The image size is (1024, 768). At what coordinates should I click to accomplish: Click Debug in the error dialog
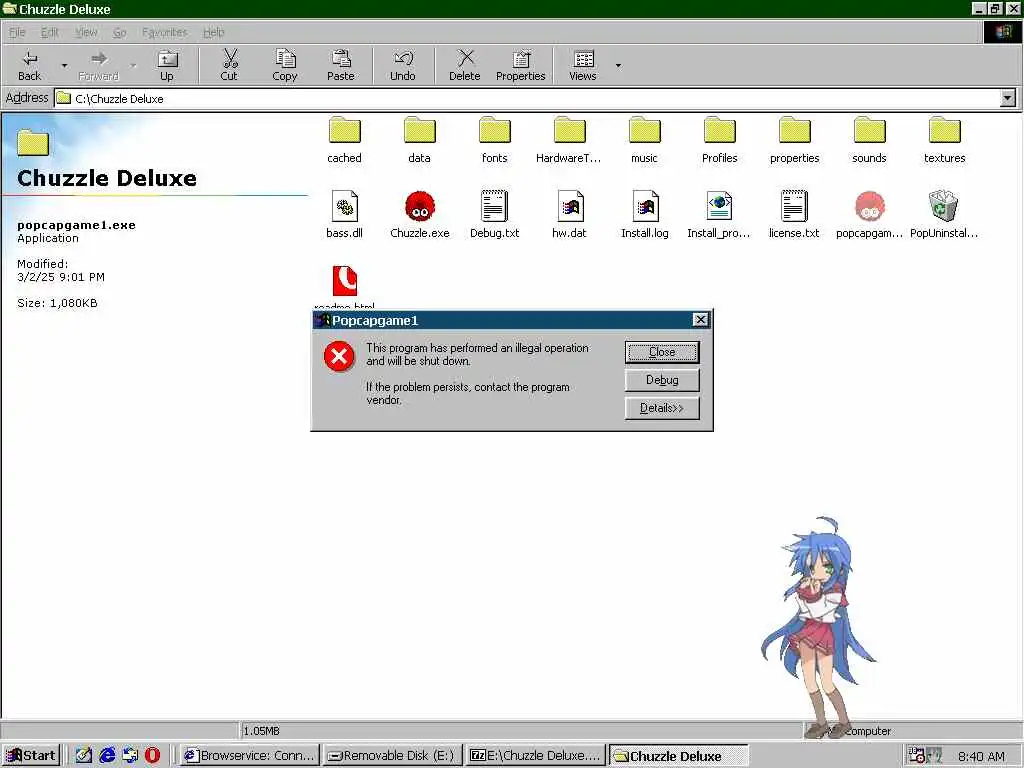[662, 380]
